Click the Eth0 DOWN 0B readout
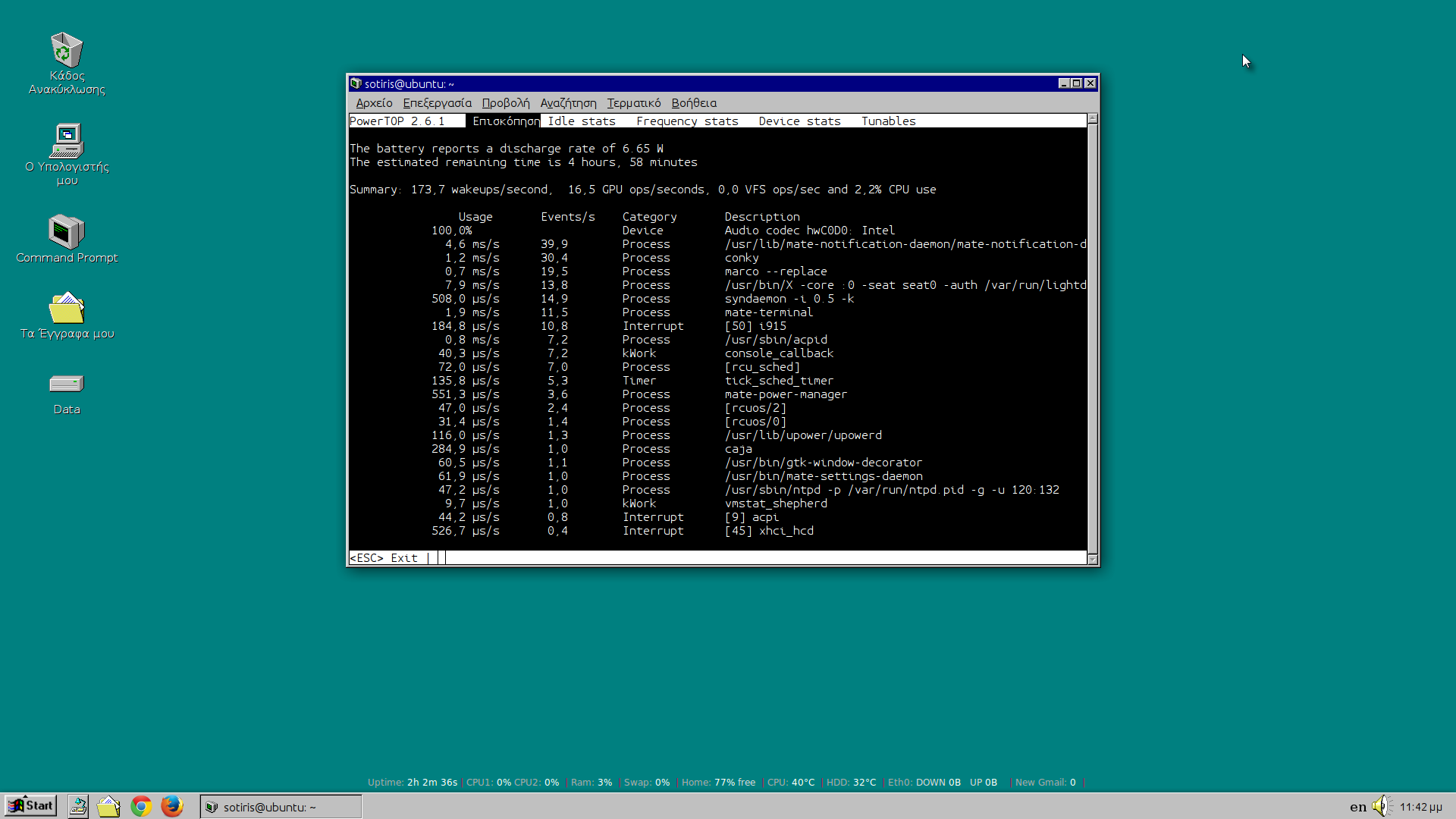This screenshot has height=819, width=1456. 924,783
